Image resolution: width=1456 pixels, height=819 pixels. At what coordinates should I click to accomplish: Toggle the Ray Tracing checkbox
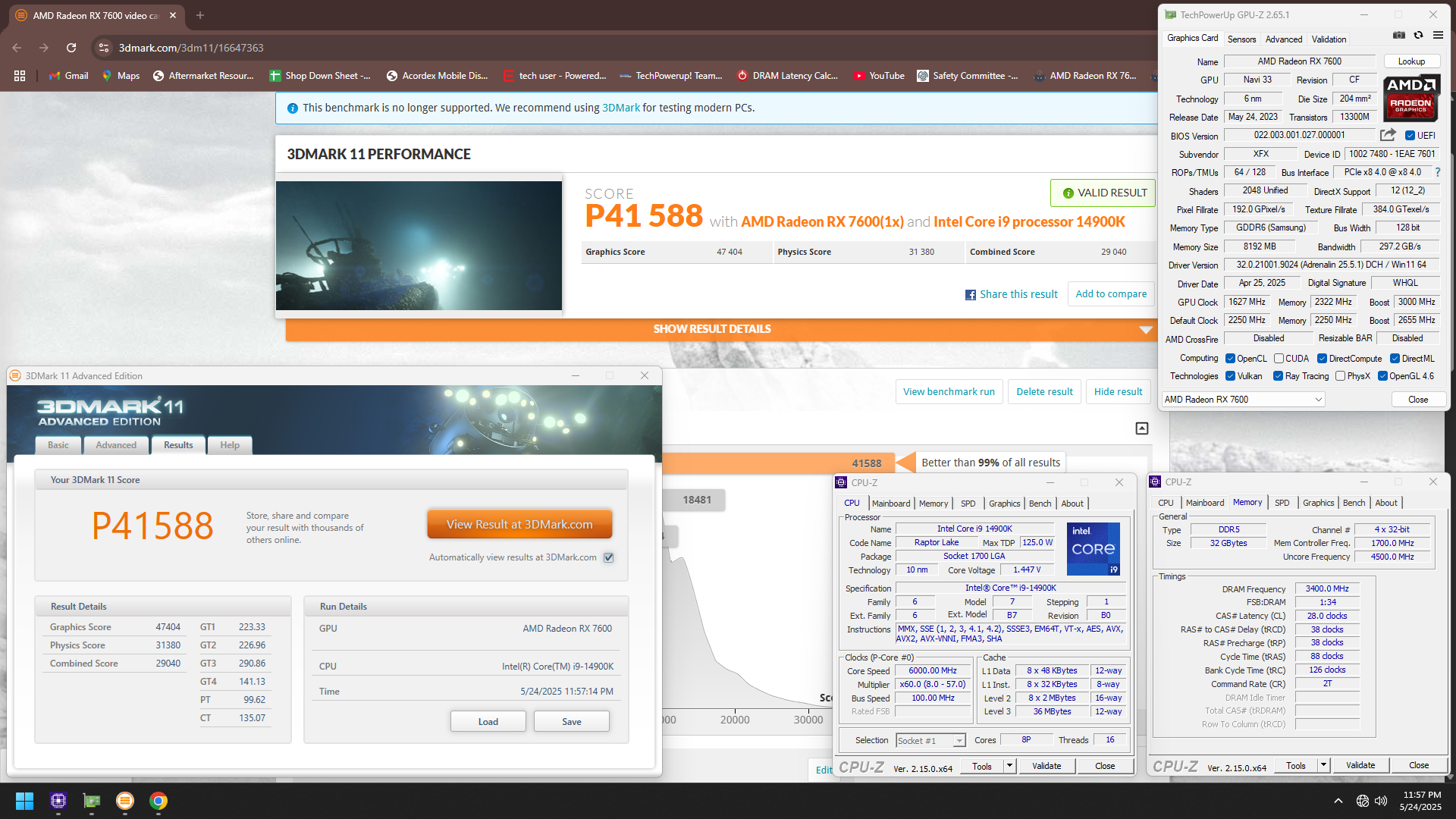[x=1278, y=376]
